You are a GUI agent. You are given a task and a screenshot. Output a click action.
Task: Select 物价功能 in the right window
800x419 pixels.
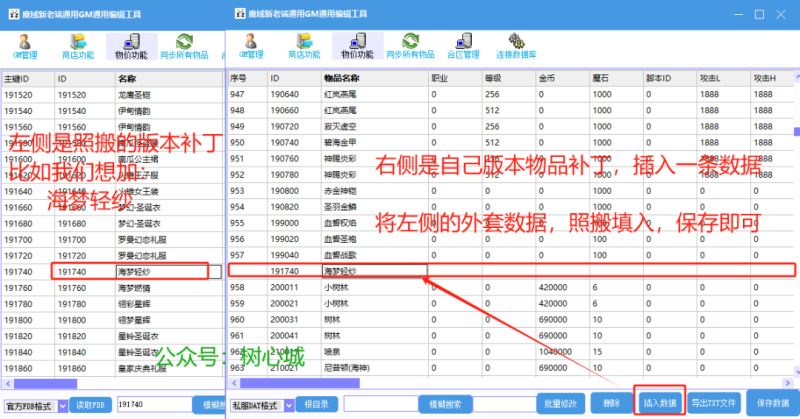pos(357,46)
